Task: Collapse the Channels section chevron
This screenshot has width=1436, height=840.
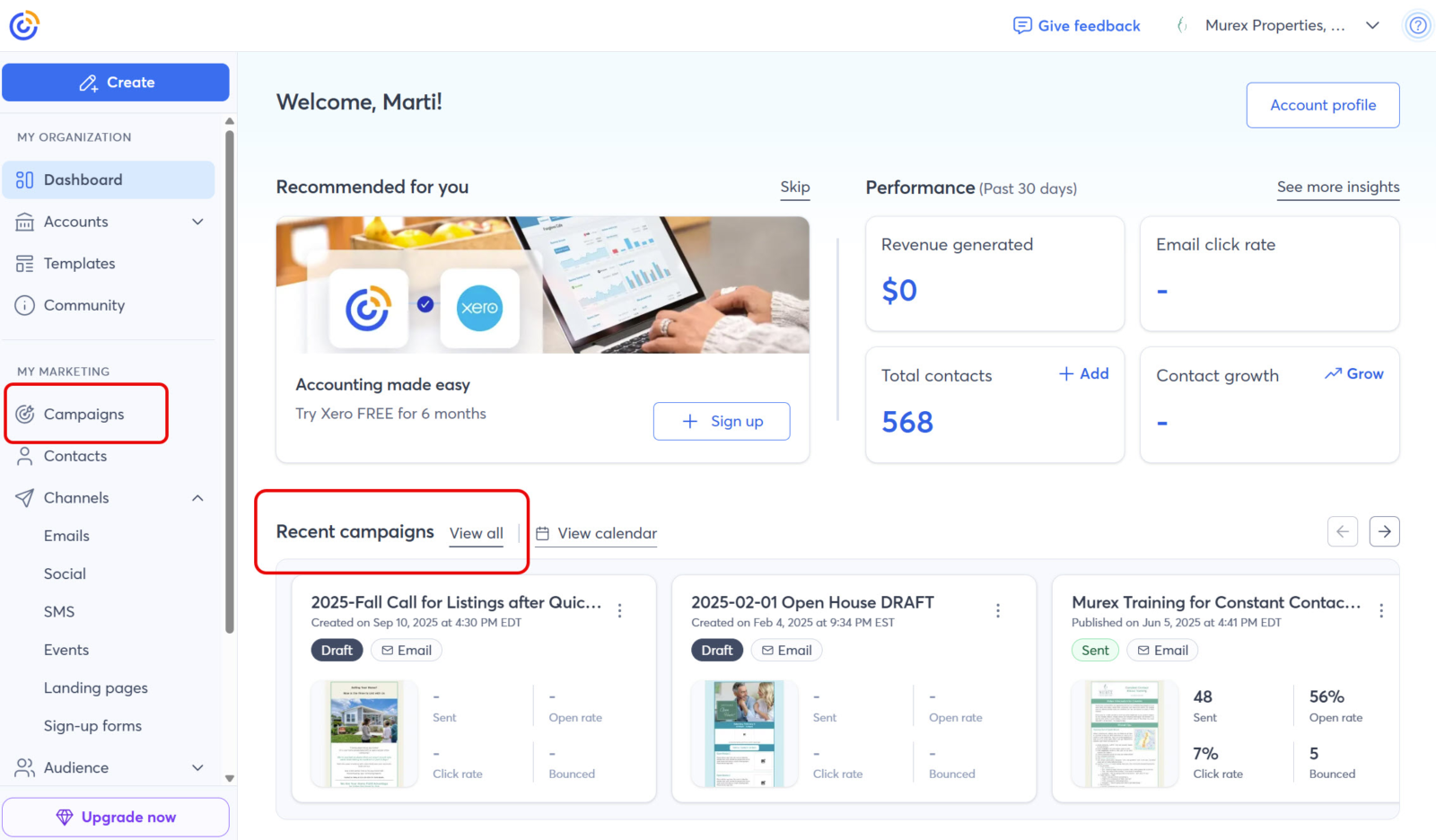Action: (197, 498)
